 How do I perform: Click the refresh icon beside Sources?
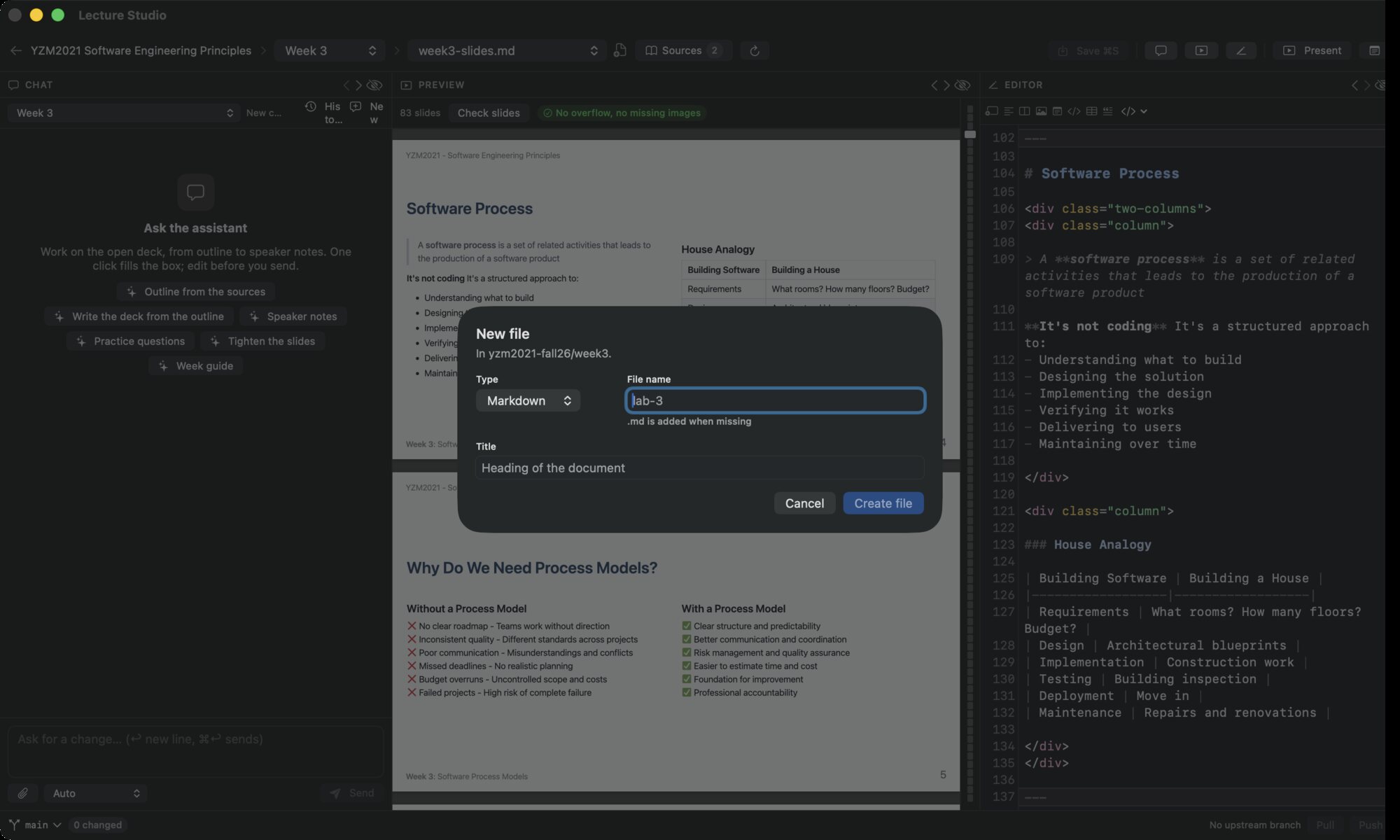pos(754,50)
